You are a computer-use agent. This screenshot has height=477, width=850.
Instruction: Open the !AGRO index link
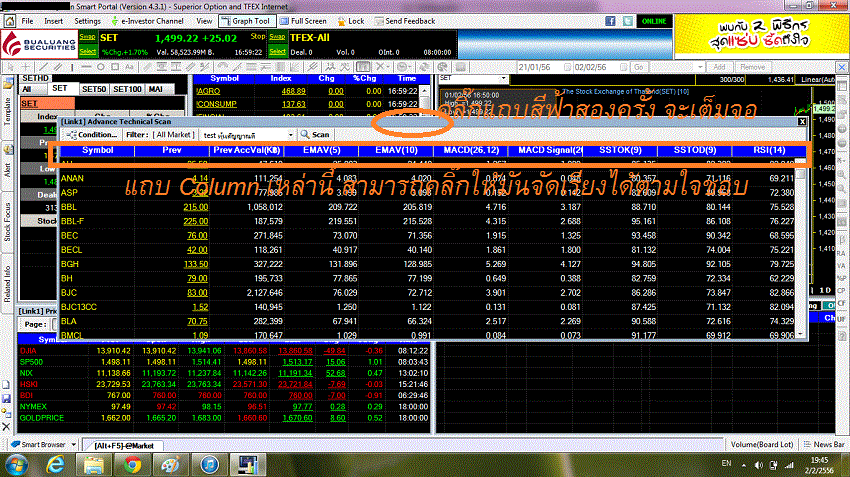tap(208, 91)
